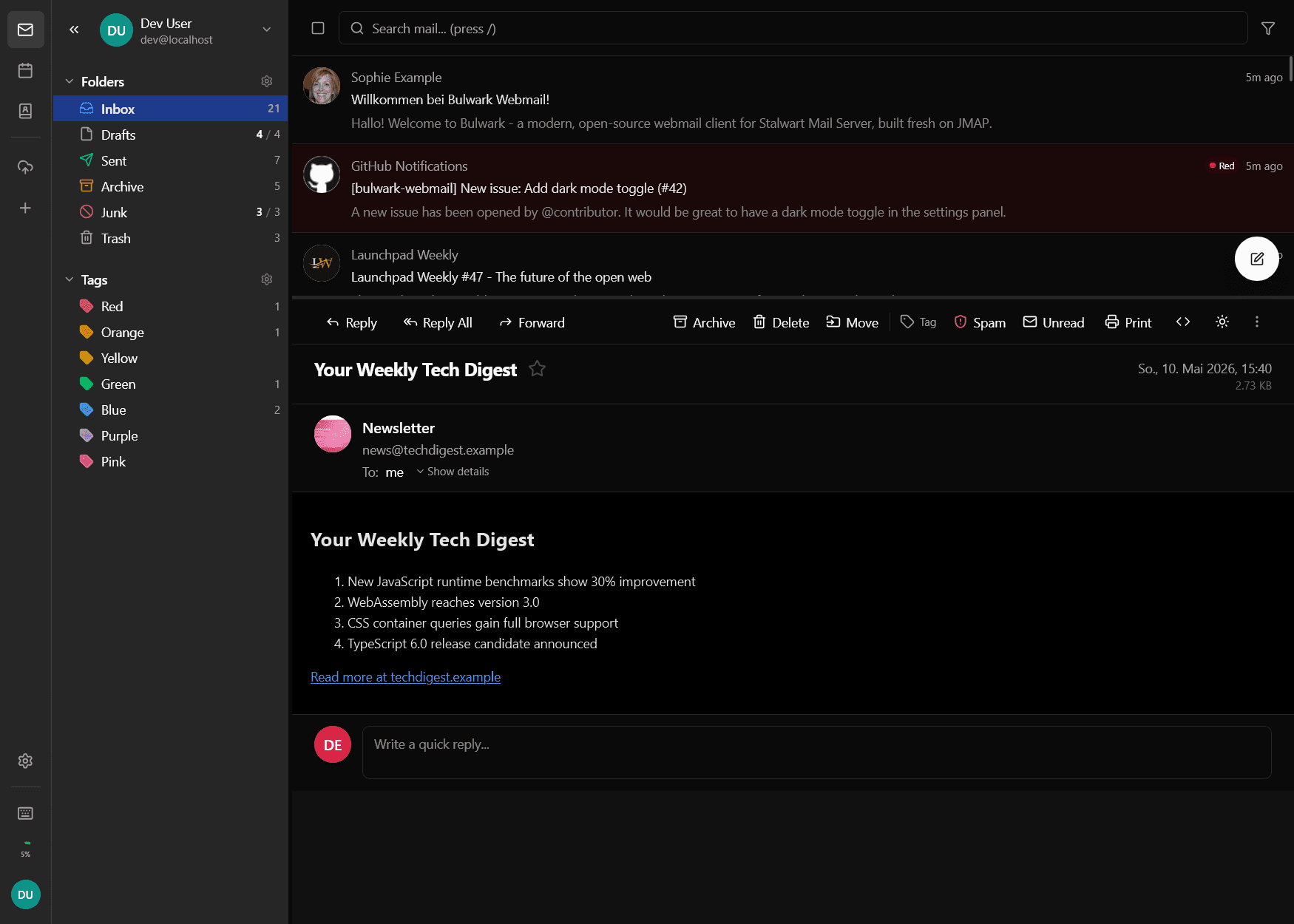Filter by Purple tag
The height and width of the screenshot is (924, 1294).
coord(170,435)
